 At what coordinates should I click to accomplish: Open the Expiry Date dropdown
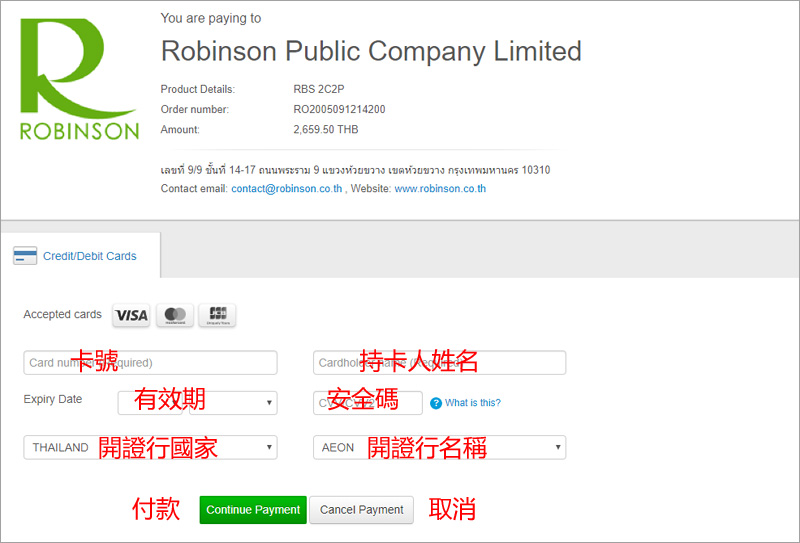(x=197, y=402)
